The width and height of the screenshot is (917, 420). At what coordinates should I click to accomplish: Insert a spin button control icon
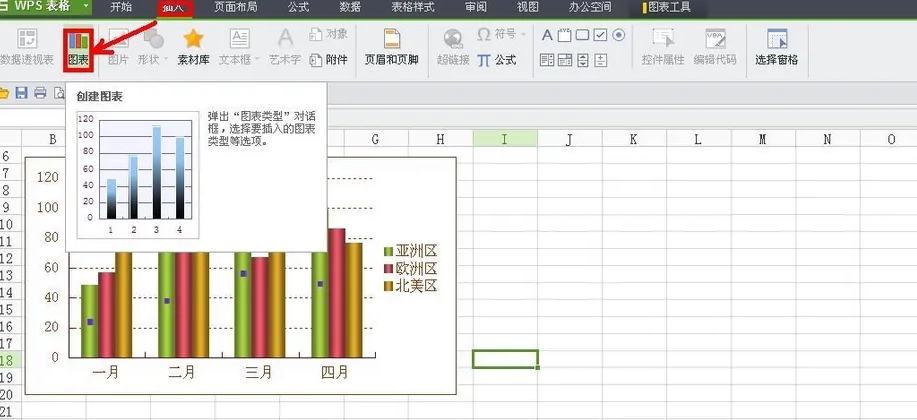coord(601,60)
